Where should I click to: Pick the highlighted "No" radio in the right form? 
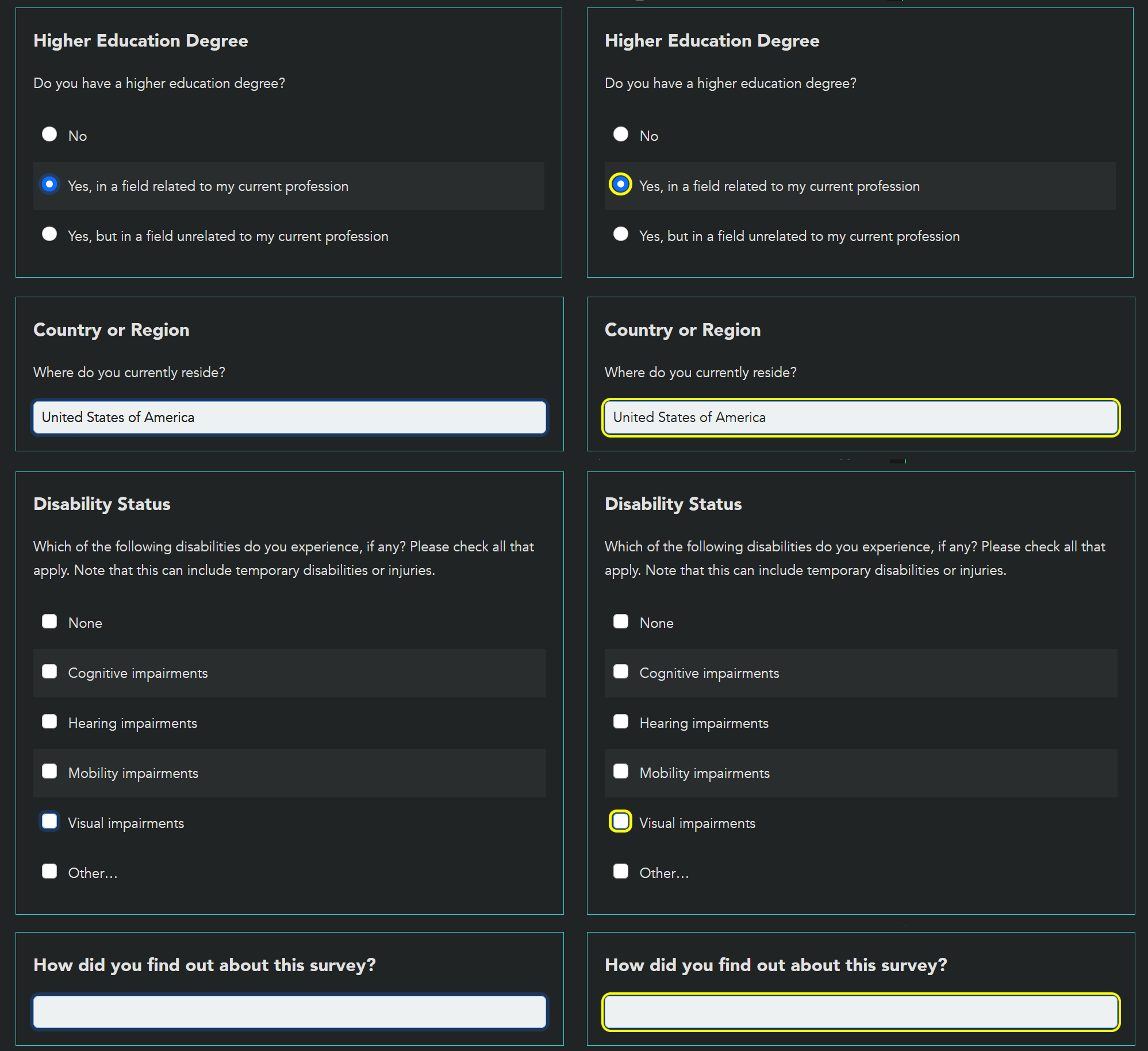pos(621,134)
